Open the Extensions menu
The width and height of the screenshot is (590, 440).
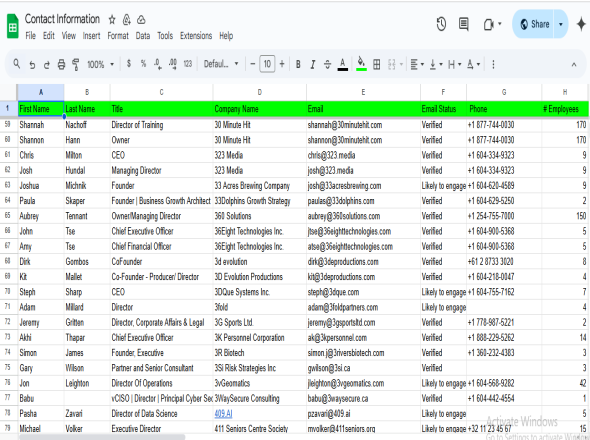pyautogui.click(x=196, y=36)
